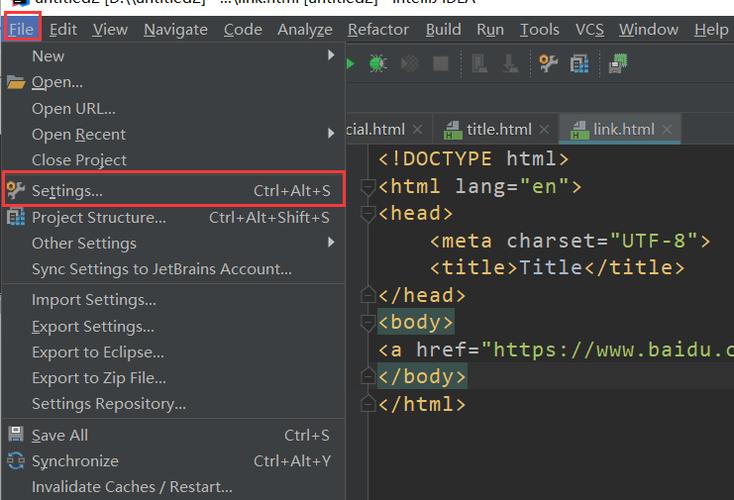734x500 pixels.
Task: Click the toolbar icon right of Project Structure
Action: [x=619, y=64]
